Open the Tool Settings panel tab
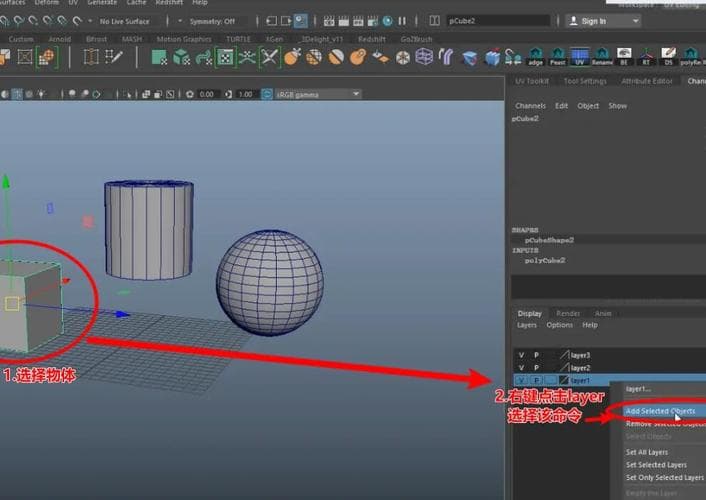 pos(585,81)
